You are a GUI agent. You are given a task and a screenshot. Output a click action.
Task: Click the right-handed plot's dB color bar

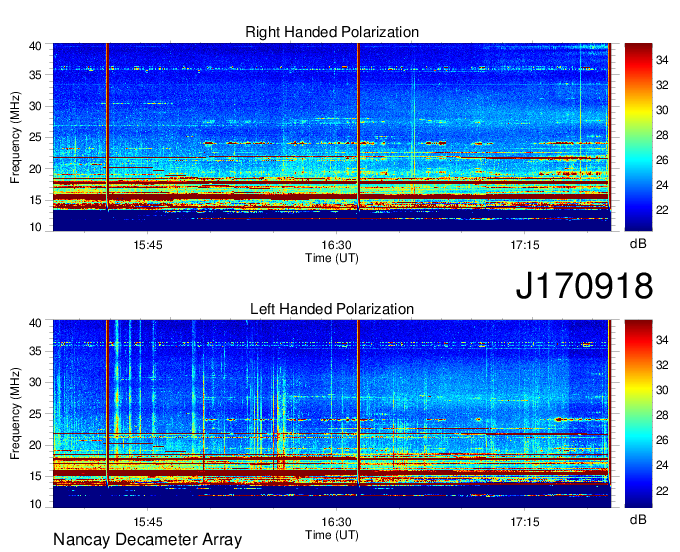(638, 137)
